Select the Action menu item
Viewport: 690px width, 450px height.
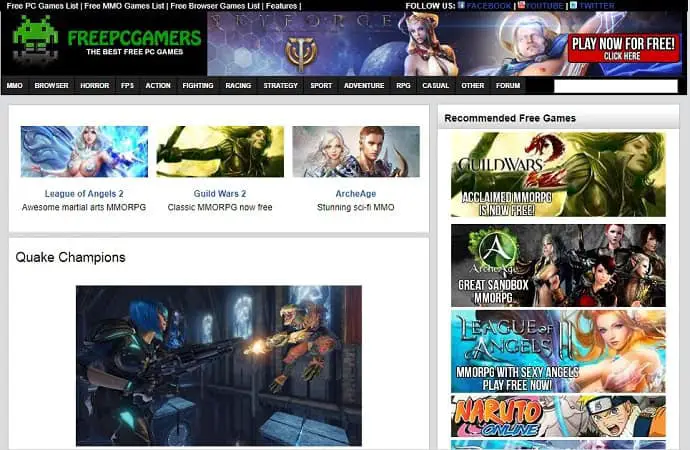tap(158, 85)
